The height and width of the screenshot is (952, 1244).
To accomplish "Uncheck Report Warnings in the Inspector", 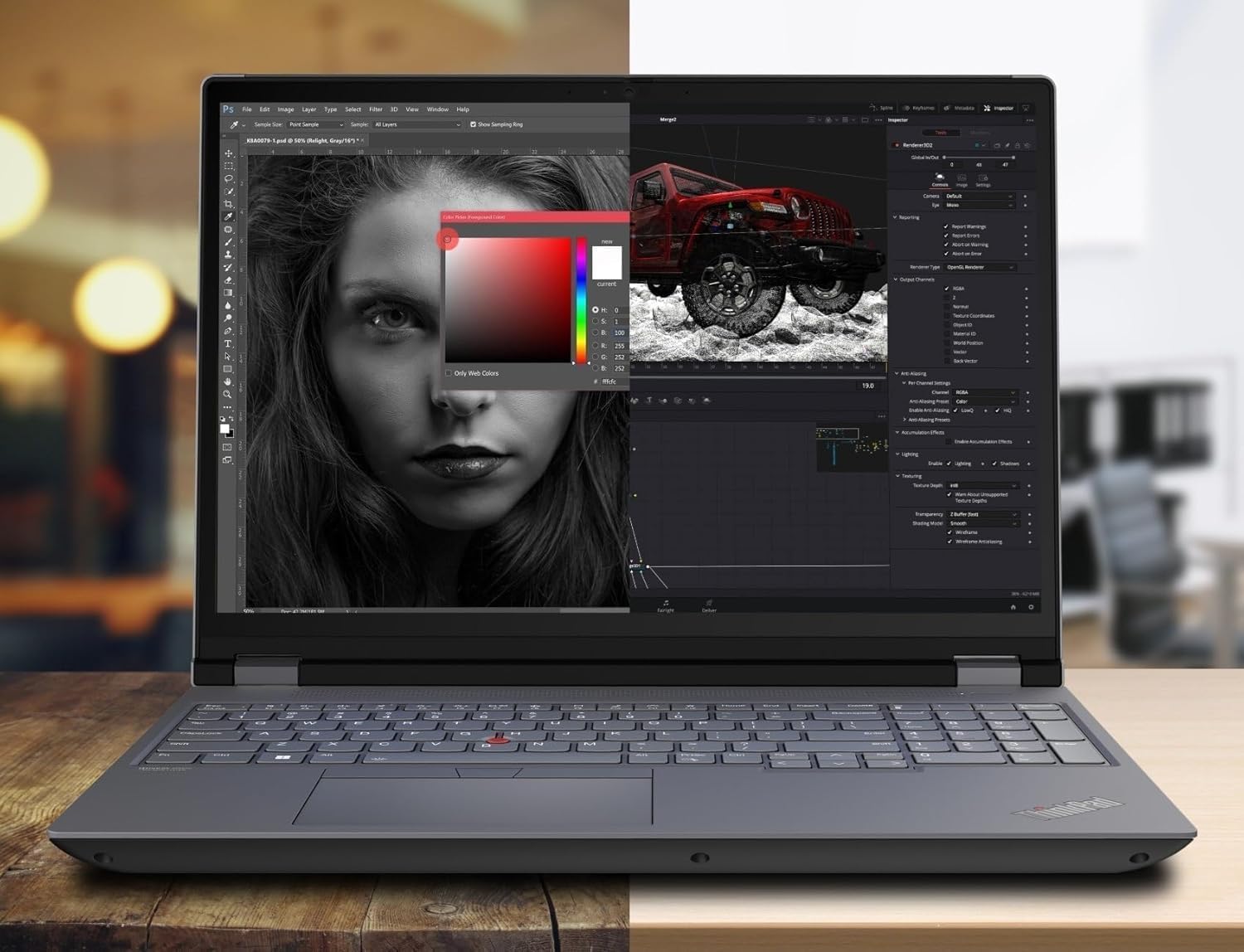I will [946, 226].
